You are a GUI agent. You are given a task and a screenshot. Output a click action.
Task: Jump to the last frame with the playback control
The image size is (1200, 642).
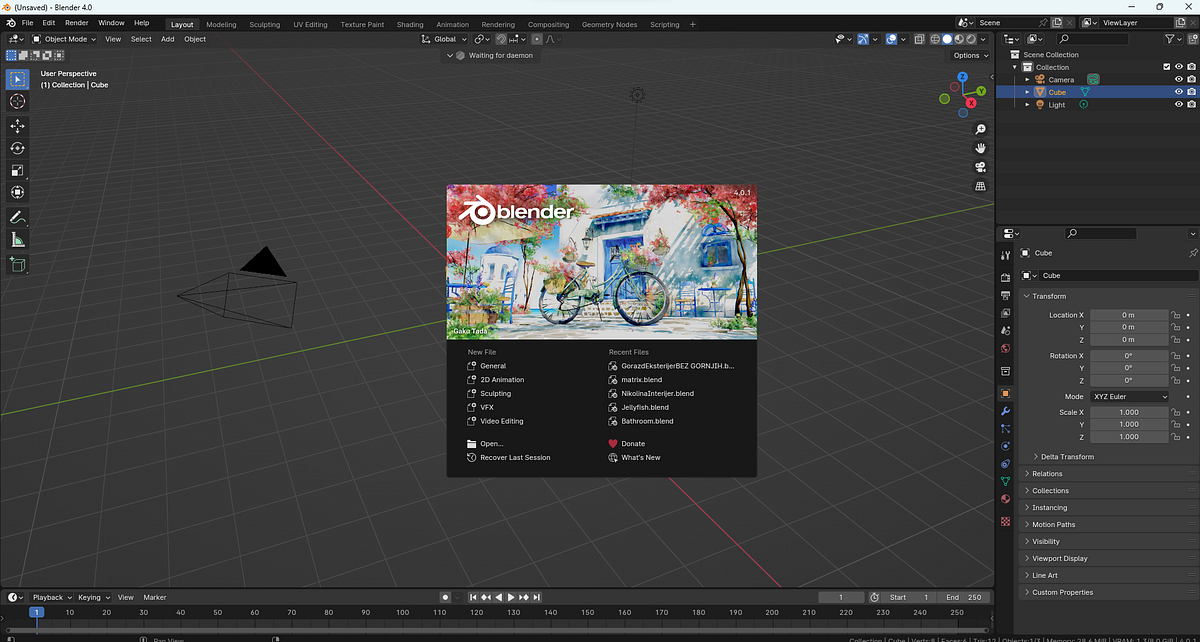tap(538, 597)
